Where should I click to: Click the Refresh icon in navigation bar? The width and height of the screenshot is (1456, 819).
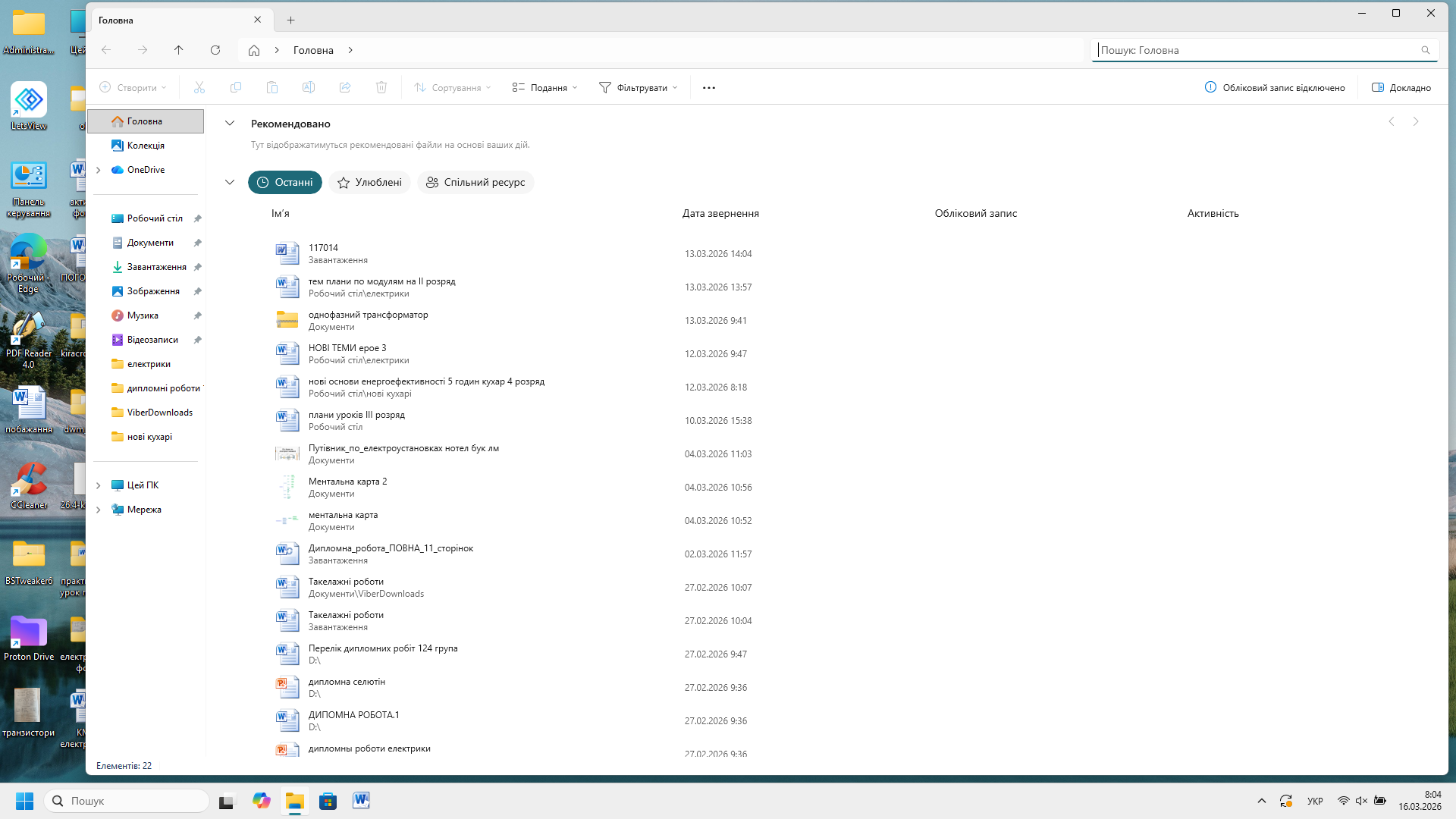(215, 50)
